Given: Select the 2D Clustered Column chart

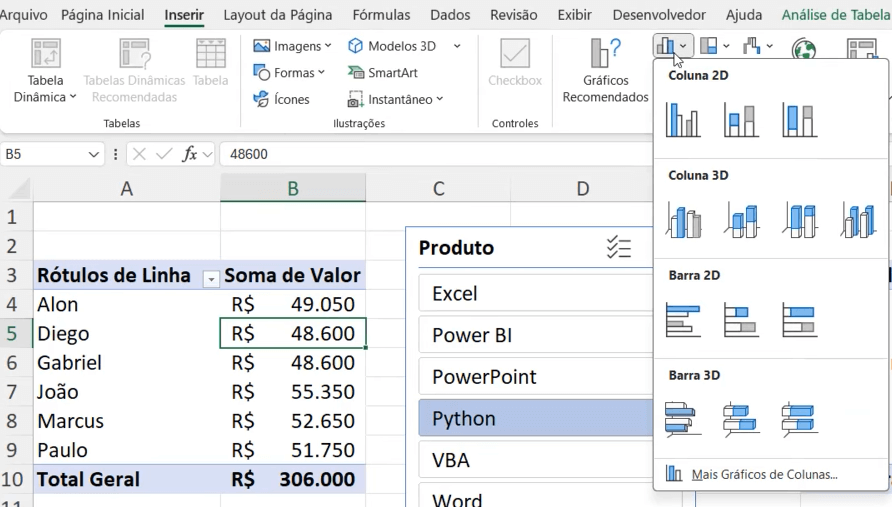Looking at the screenshot, I should coord(683,119).
